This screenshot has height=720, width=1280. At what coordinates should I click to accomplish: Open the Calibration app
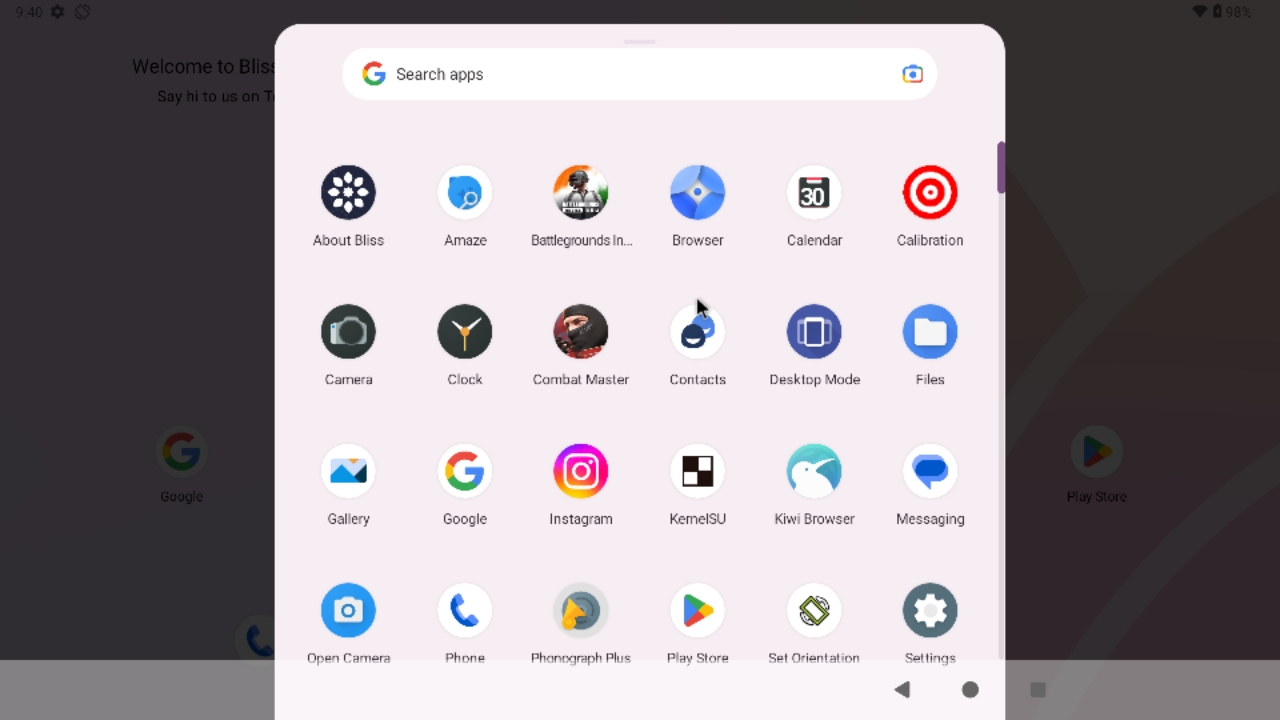tap(929, 192)
